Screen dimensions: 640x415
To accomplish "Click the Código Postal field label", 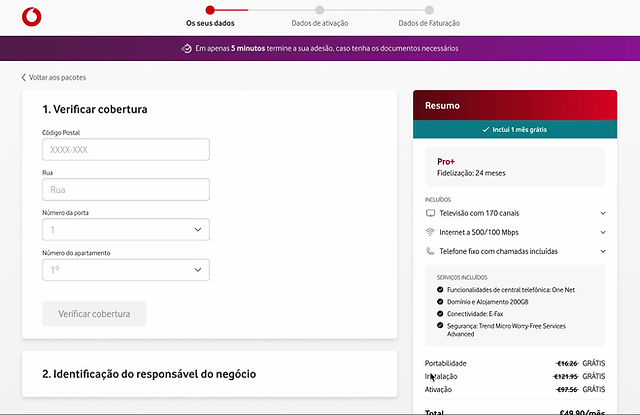I will [61, 133].
